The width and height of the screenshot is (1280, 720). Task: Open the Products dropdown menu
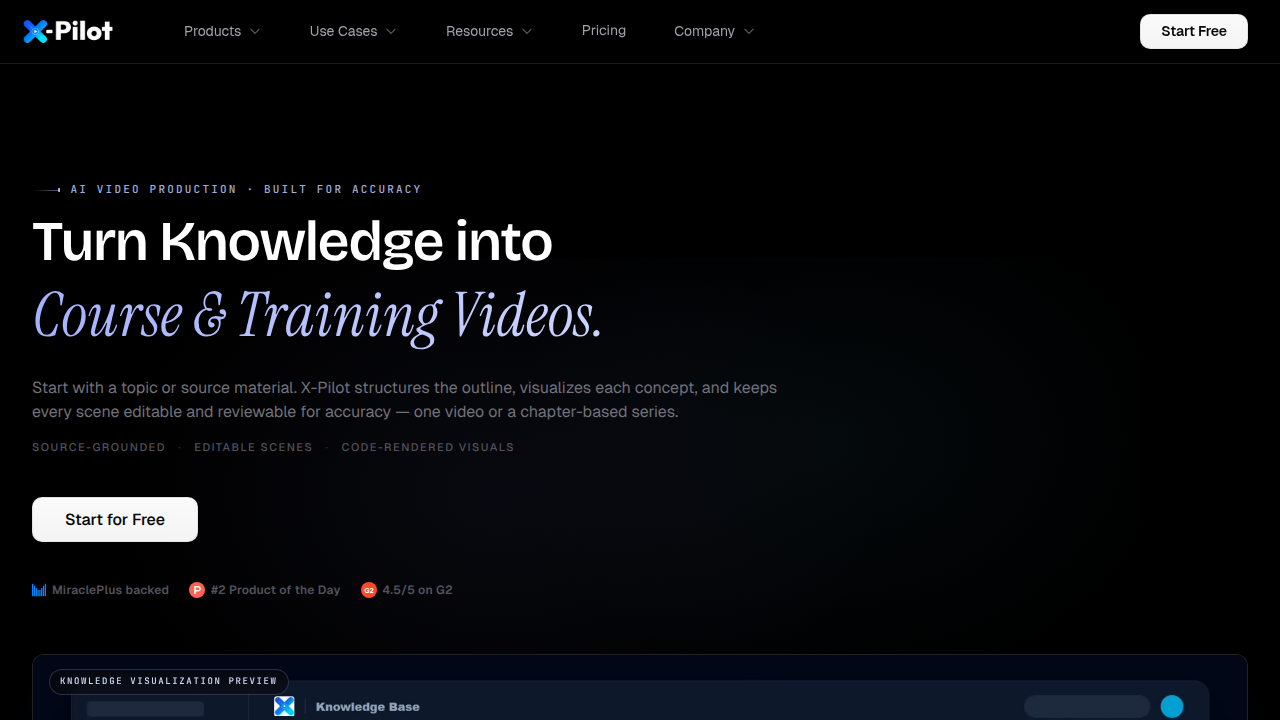[x=222, y=31]
